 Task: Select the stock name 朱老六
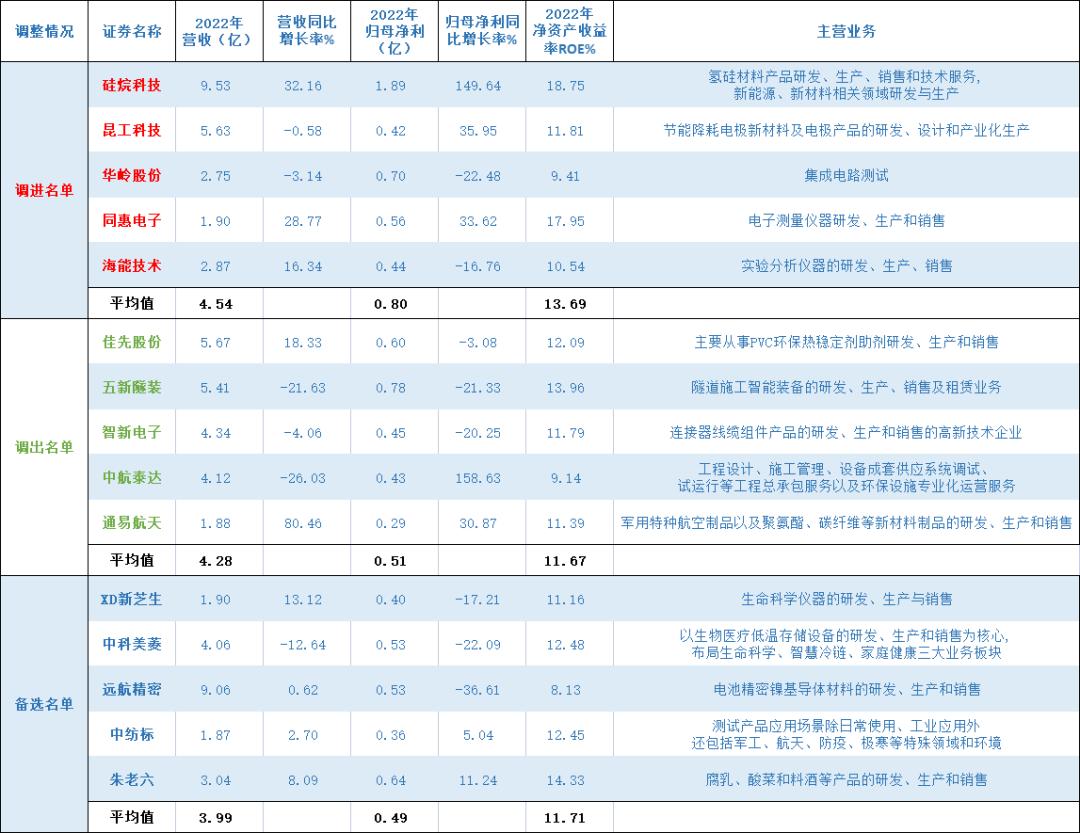point(132,779)
